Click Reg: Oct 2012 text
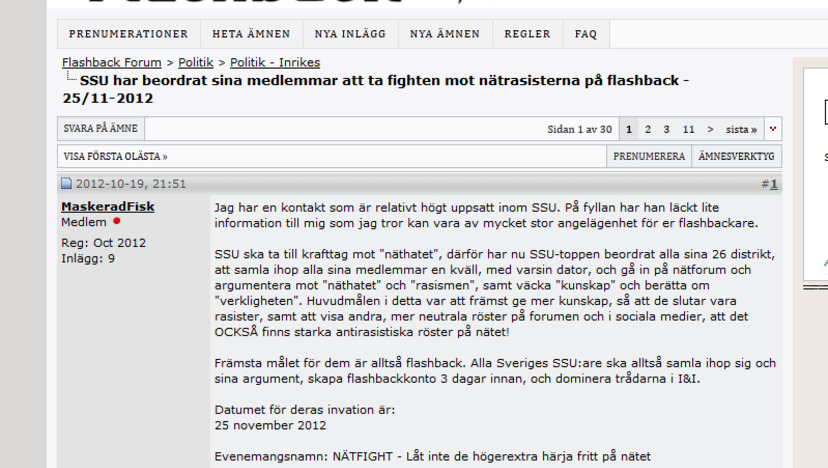The image size is (828, 468). click(104, 243)
